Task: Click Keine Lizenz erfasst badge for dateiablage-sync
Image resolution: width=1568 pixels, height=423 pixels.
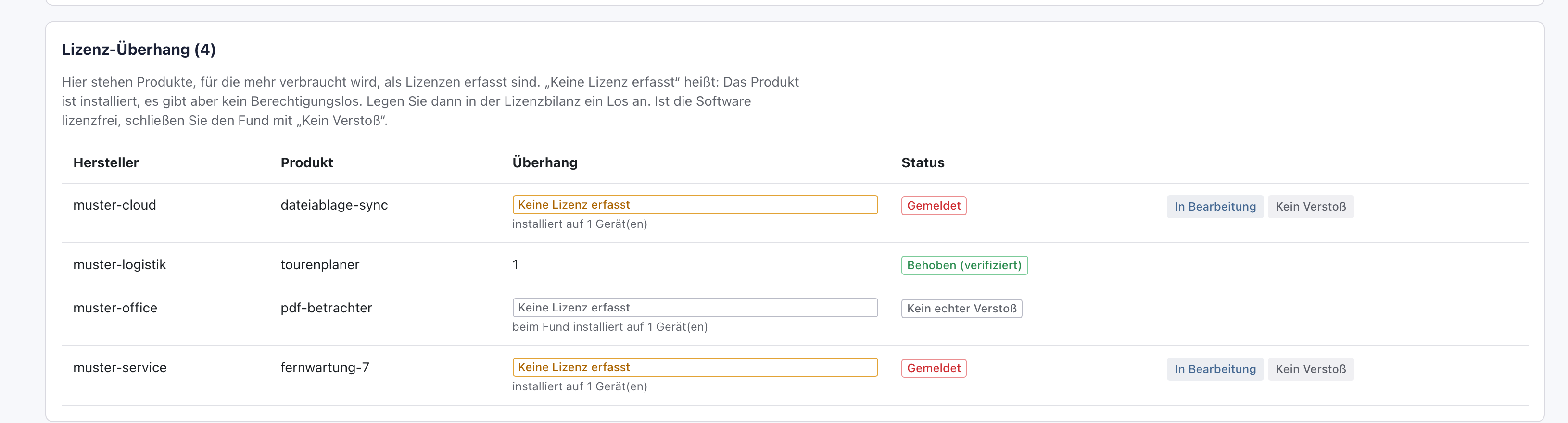Action: coord(695,204)
